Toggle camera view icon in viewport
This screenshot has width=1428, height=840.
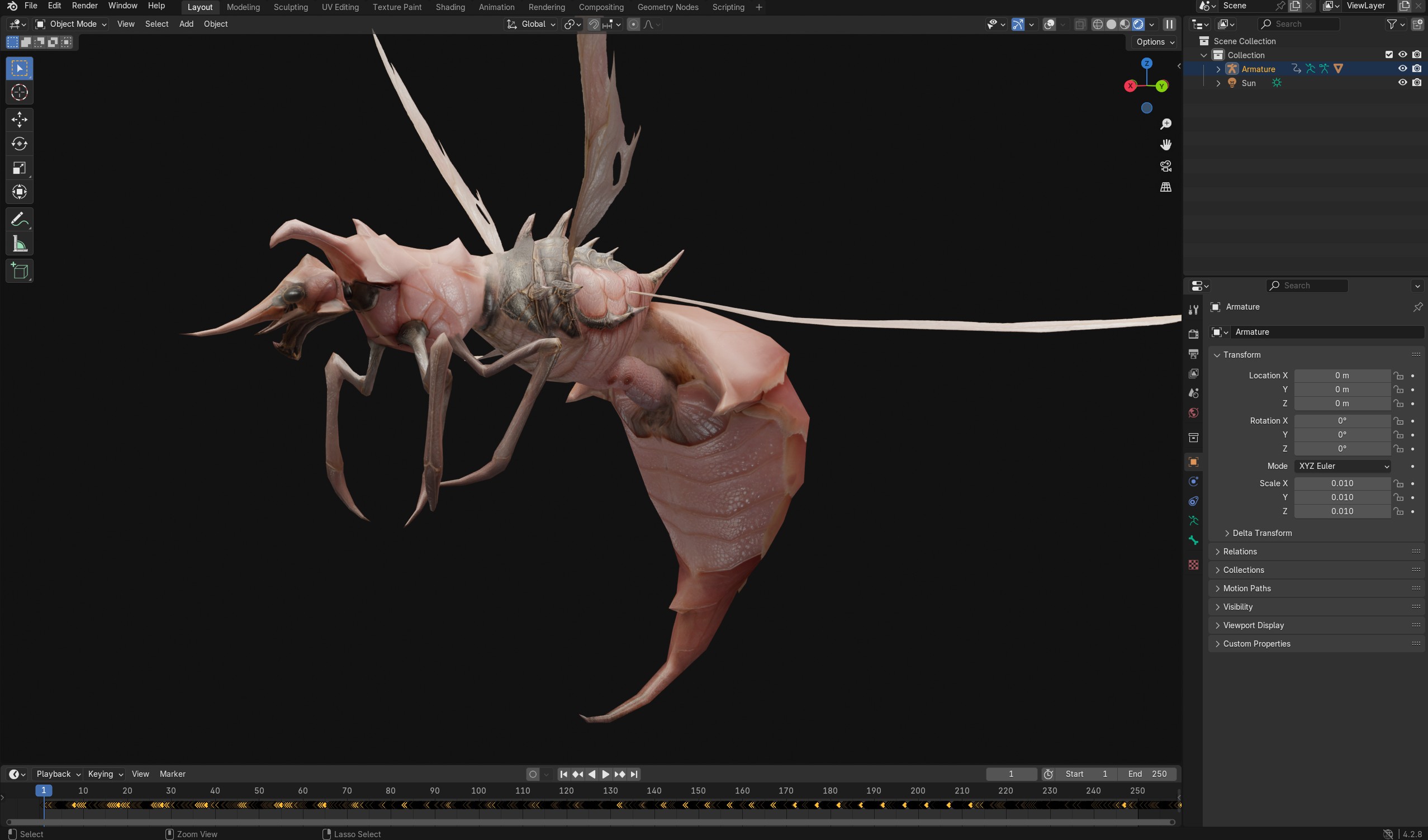click(1166, 166)
